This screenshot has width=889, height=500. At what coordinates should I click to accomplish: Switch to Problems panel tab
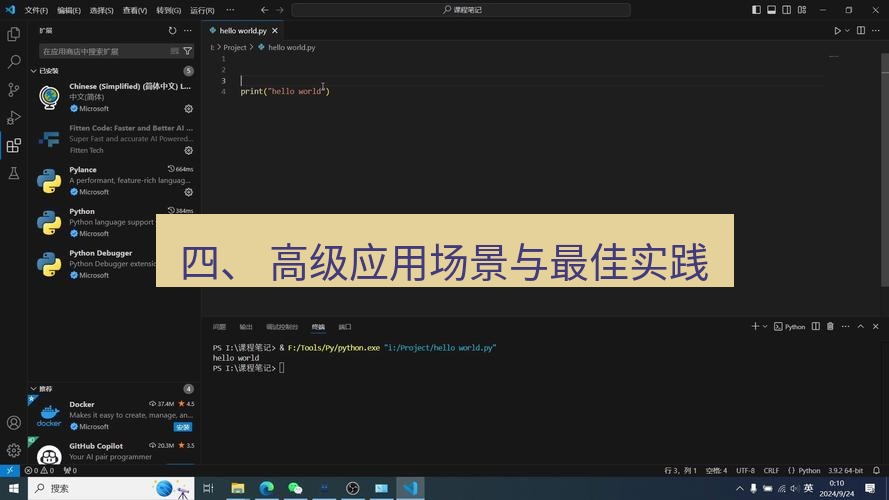point(219,327)
